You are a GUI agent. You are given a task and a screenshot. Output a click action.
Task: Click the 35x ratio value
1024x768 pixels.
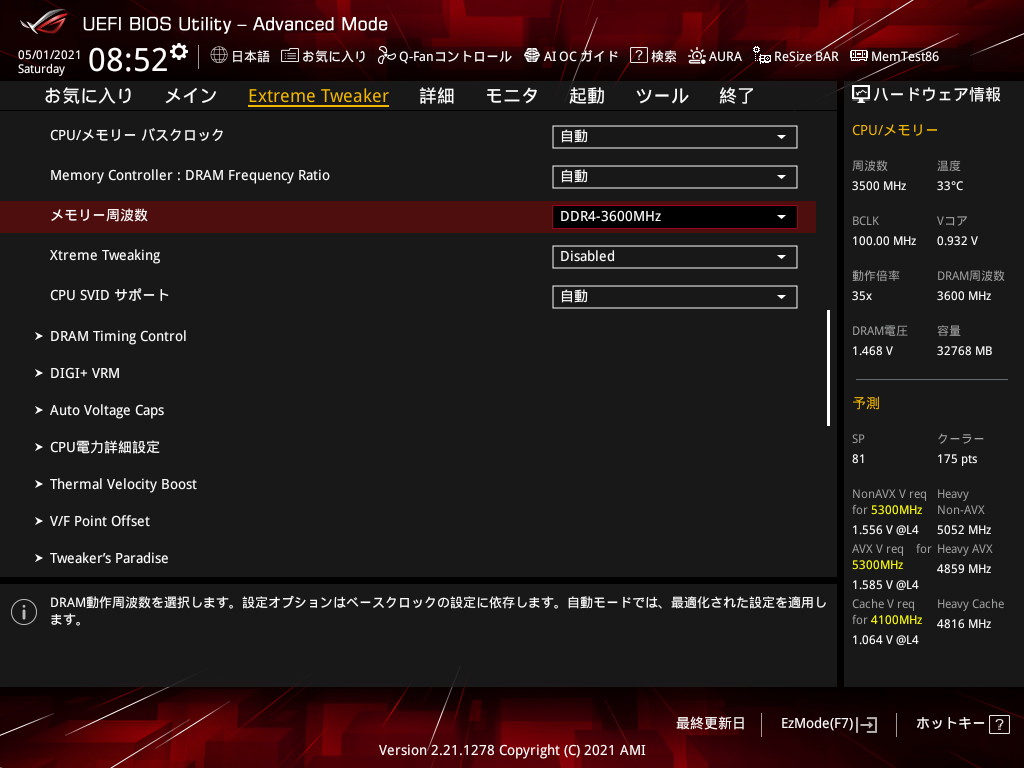tap(862, 296)
